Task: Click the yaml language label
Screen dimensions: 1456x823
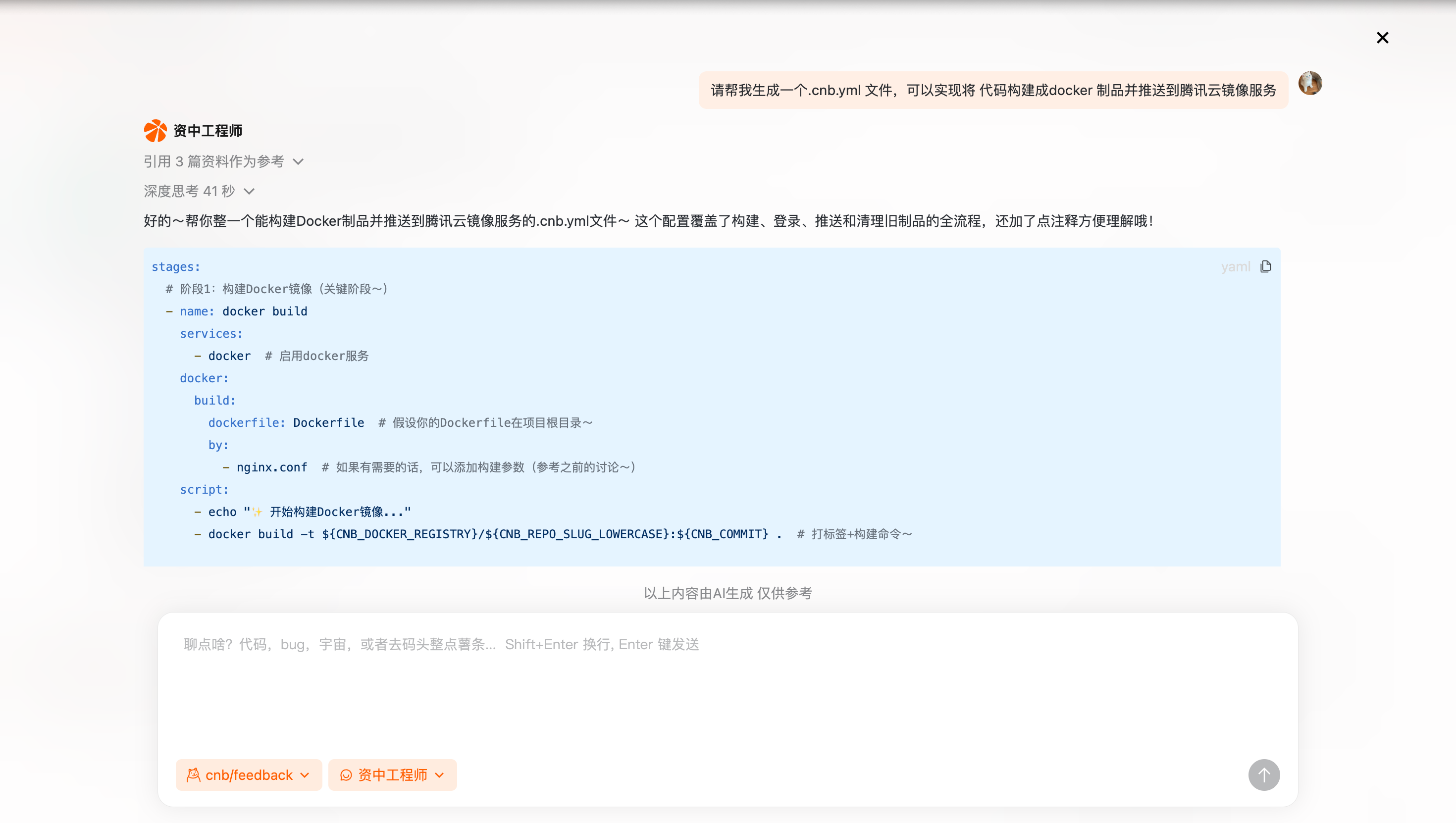Action: click(x=1236, y=266)
